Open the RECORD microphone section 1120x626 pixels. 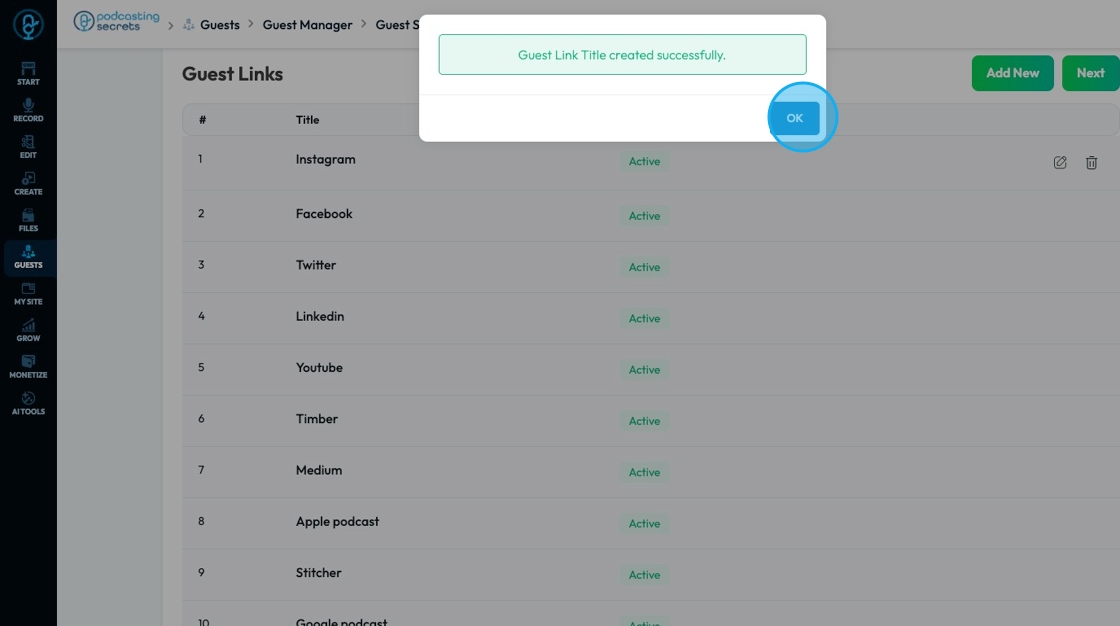pyautogui.click(x=28, y=110)
